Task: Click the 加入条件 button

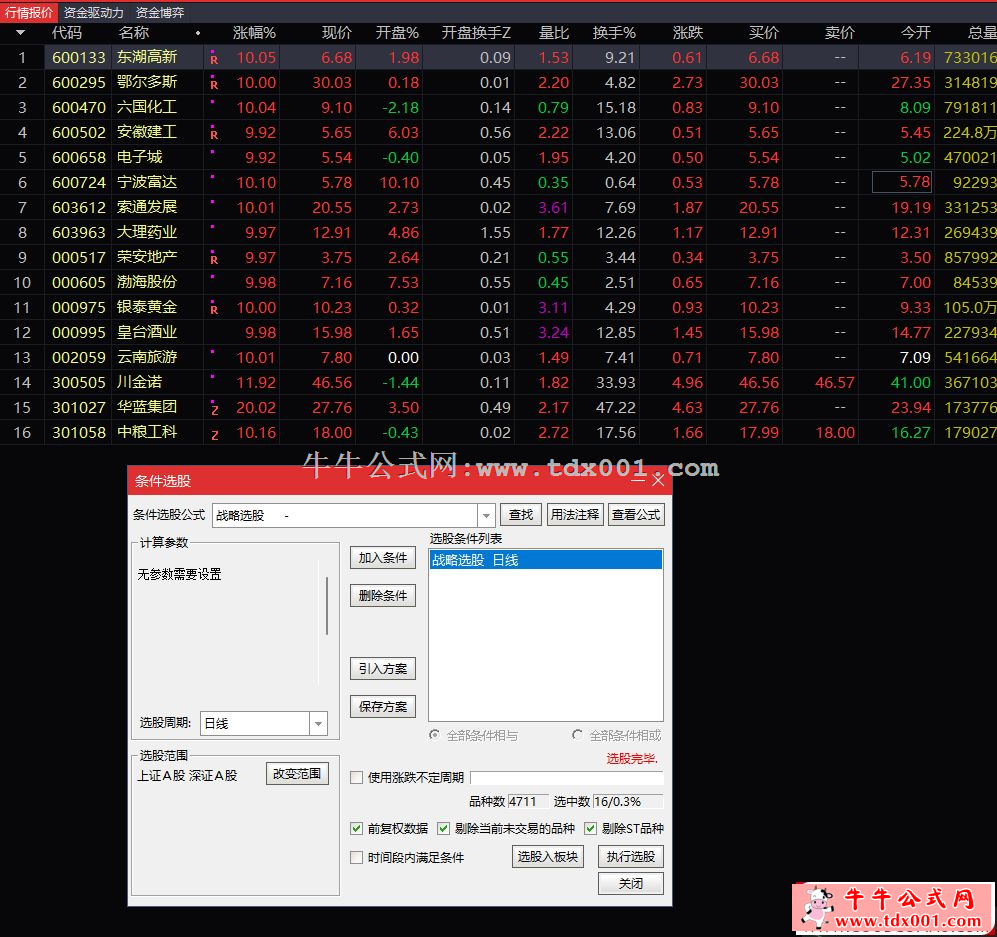Action: pos(383,557)
